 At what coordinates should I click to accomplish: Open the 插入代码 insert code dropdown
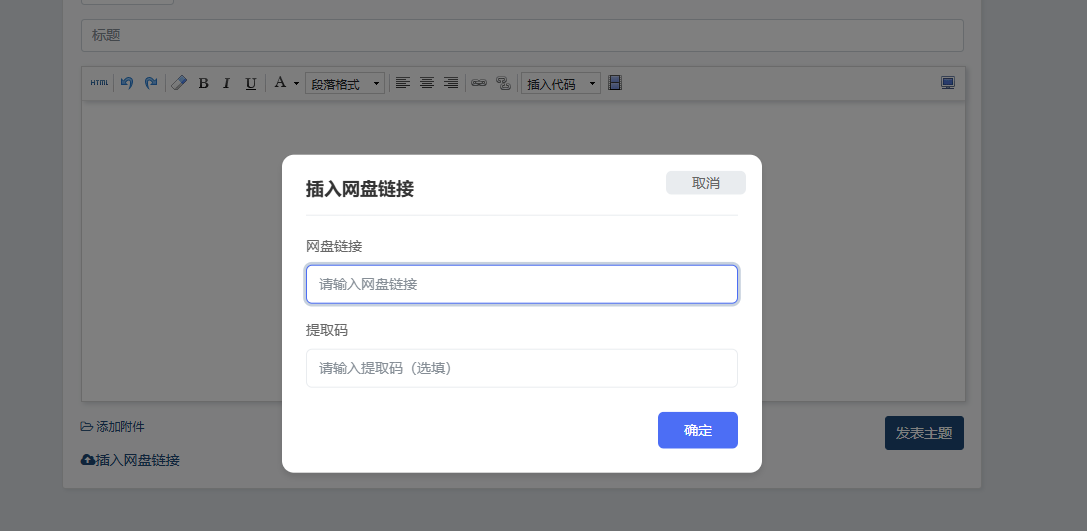pos(561,84)
